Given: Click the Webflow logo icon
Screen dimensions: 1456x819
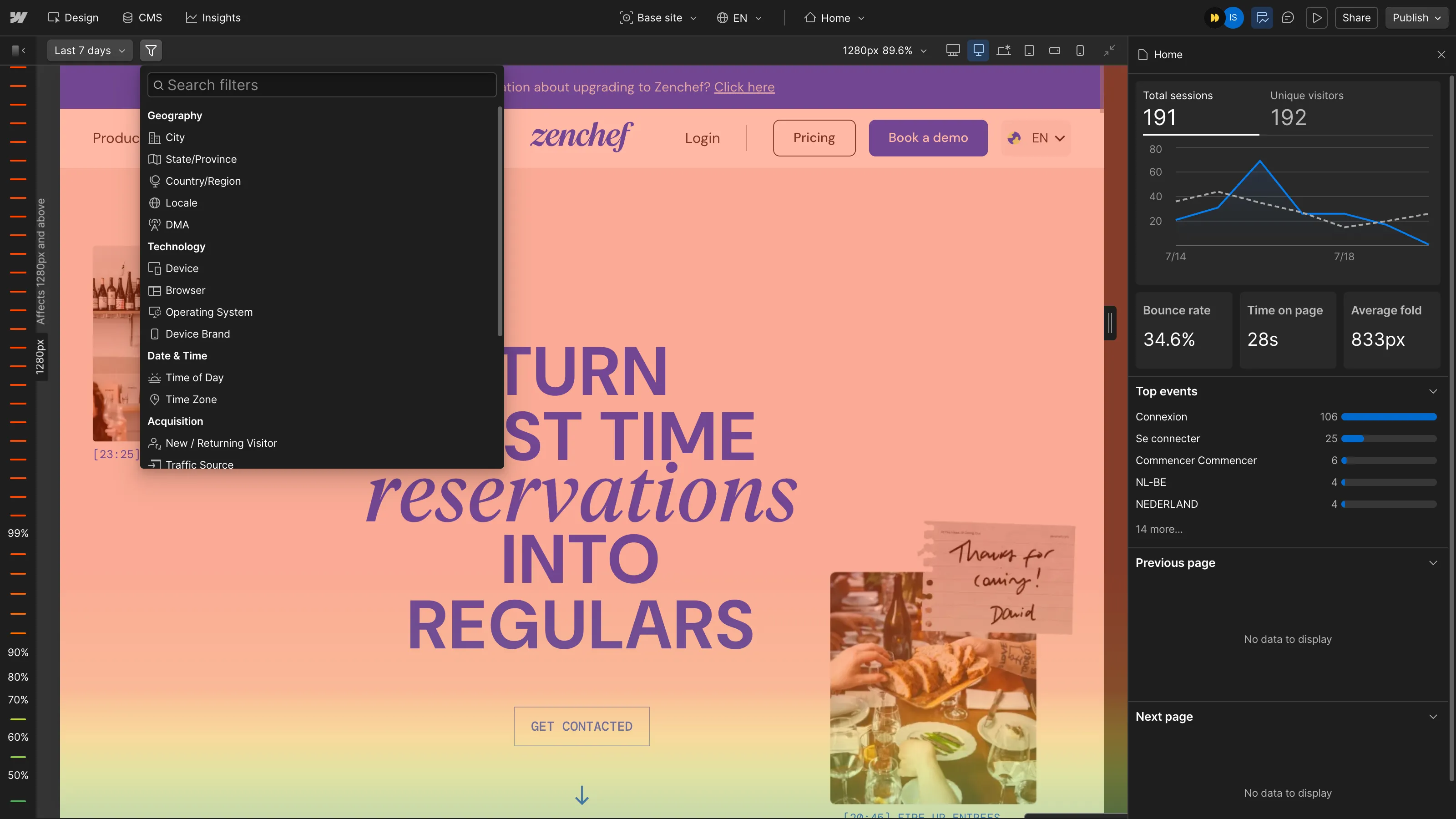Looking at the screenshot, I should [x=19, y=18].
